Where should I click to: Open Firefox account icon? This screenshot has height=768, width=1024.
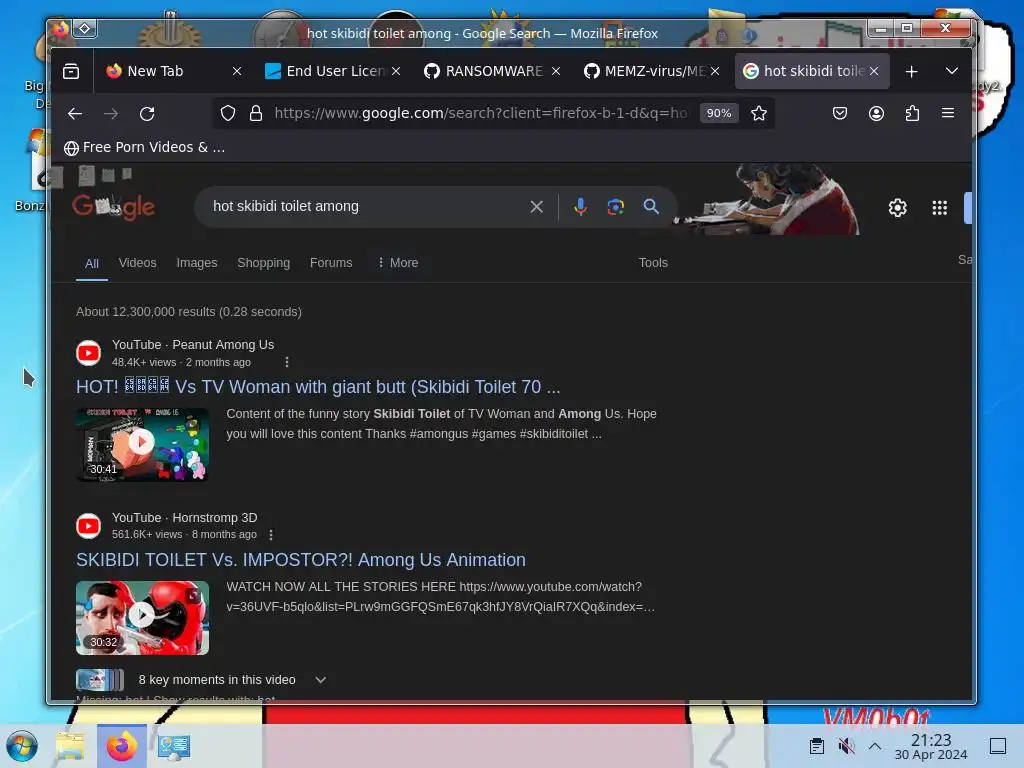click(x=876, y=114)
